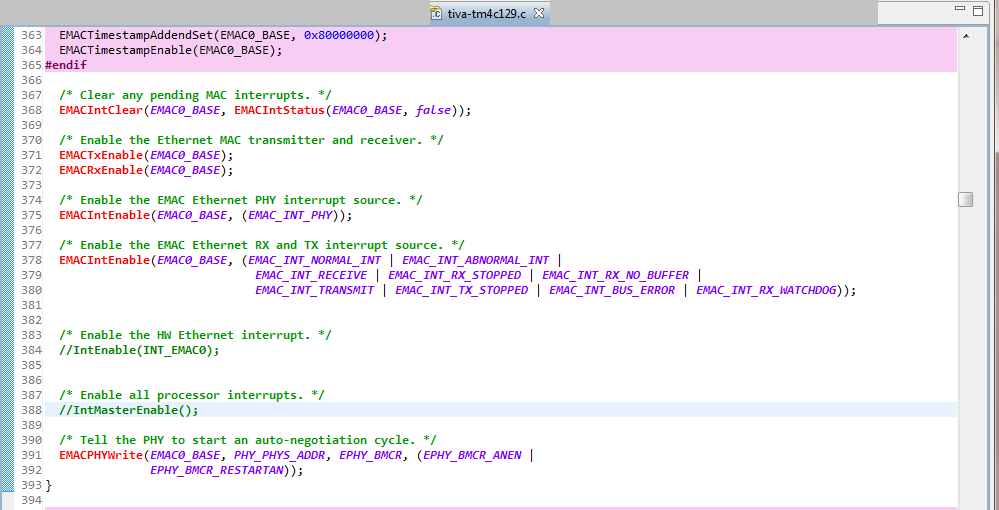The width and height of the screenshot is (999, 510).
Task: Click the EMAC_INT_PHY constant
Action: point(290,215)
